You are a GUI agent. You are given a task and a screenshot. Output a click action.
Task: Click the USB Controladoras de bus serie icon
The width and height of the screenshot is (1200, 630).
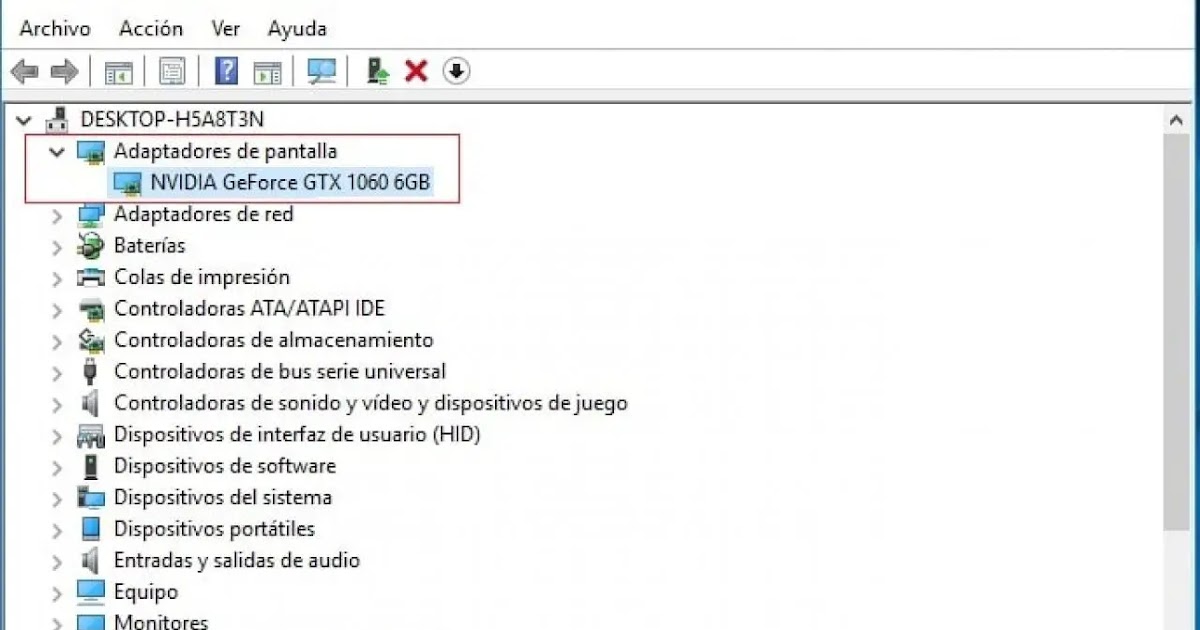(x=91, y=371)
